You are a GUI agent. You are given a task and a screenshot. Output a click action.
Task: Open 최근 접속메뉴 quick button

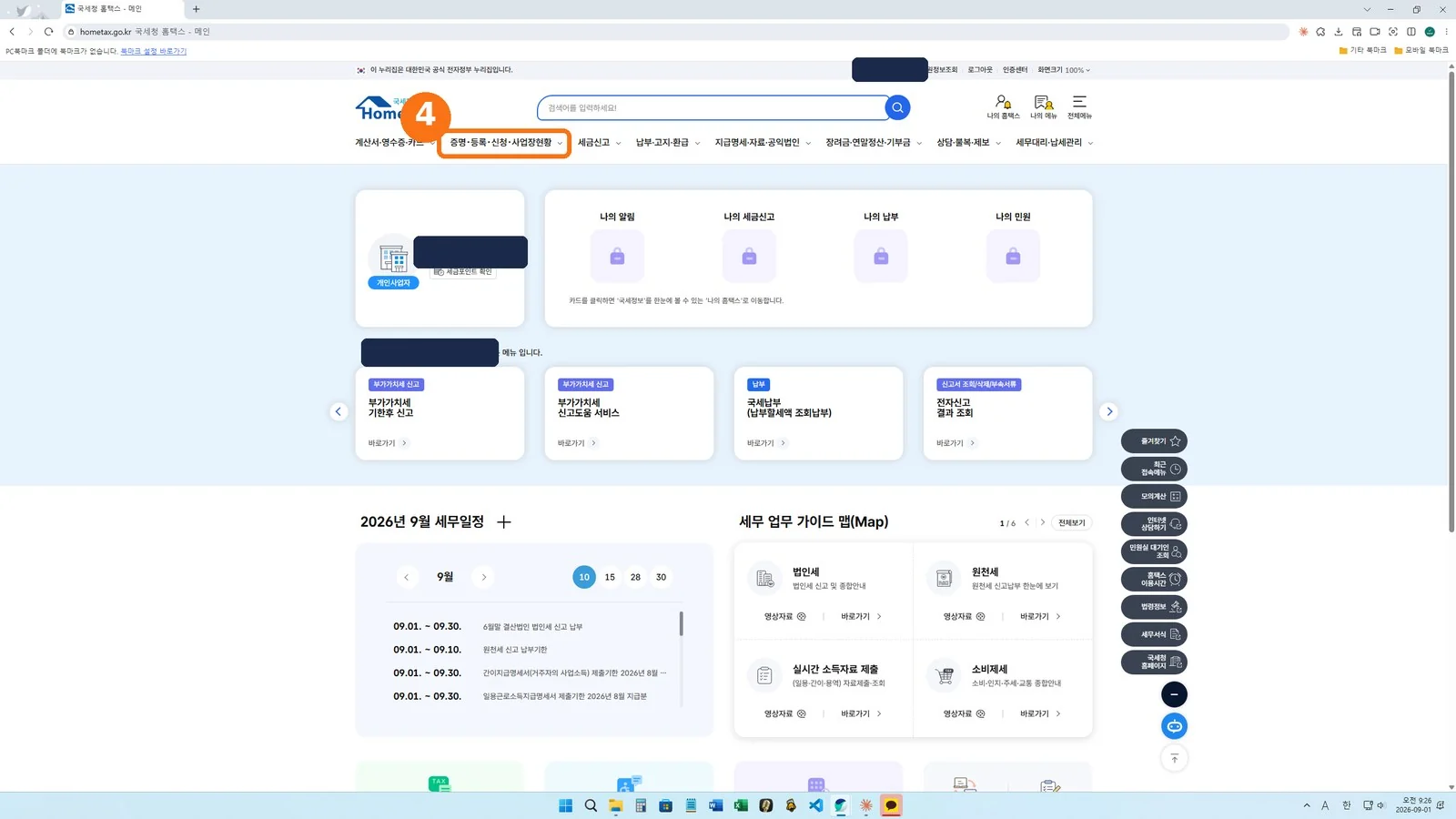click(1154, 469)
